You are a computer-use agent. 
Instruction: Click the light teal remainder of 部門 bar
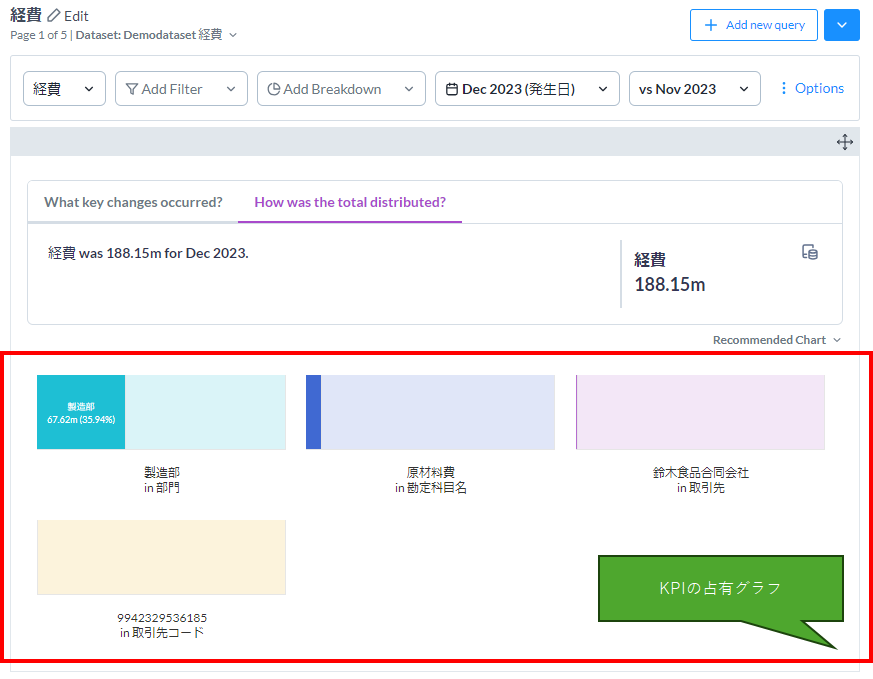pyautogui.click(x=205, y=412)
